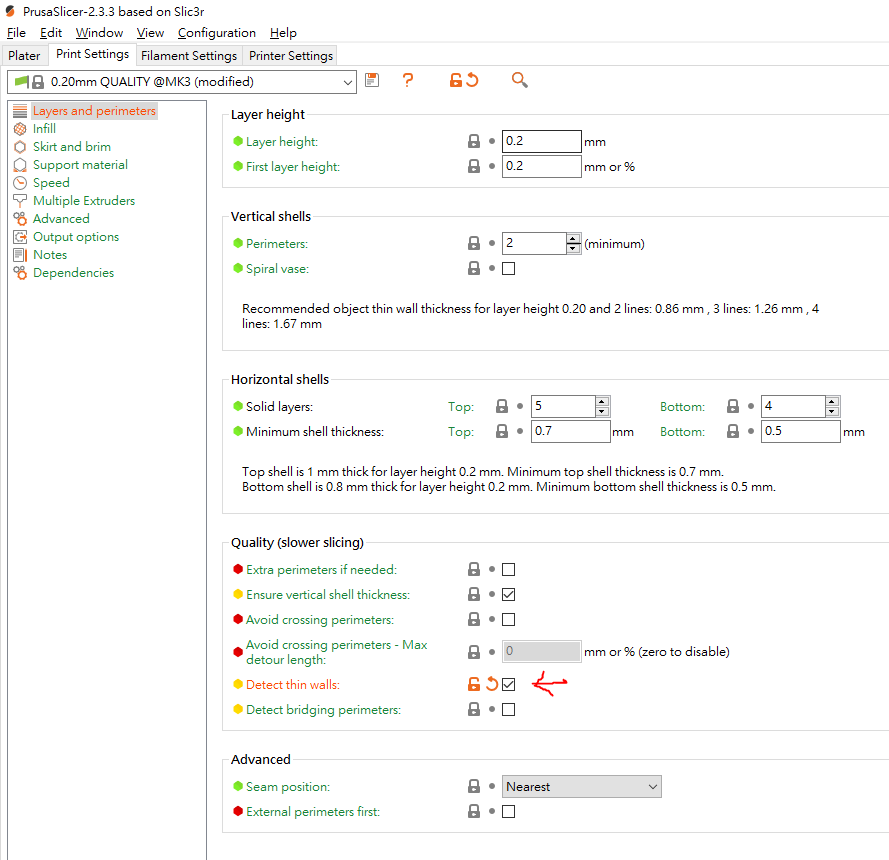Click the lock icon for Seam position

[474, 786]
